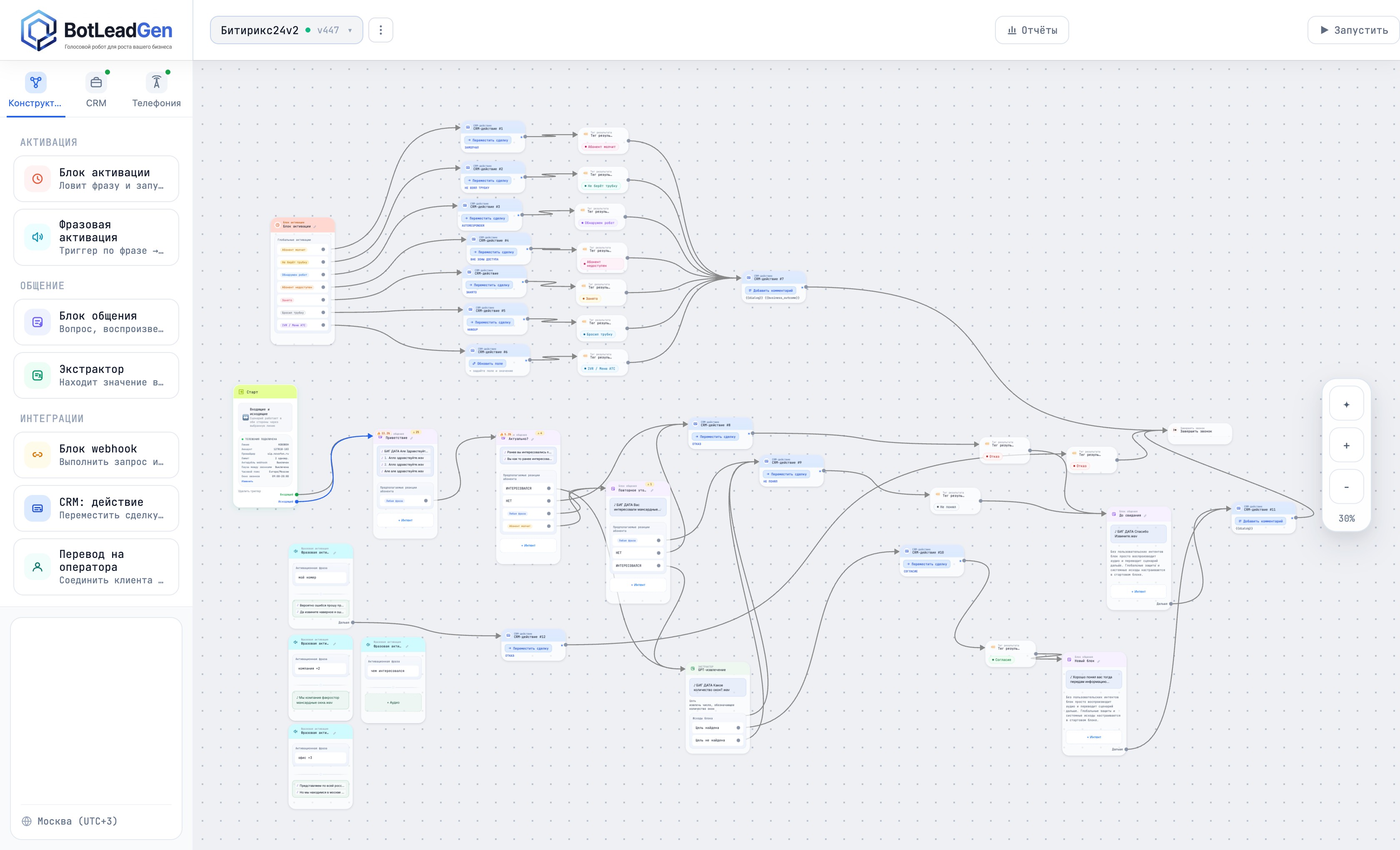Add an intent in the Приветствие block
This screenshot has height=850, width=1400.
(x=405, y=520)
